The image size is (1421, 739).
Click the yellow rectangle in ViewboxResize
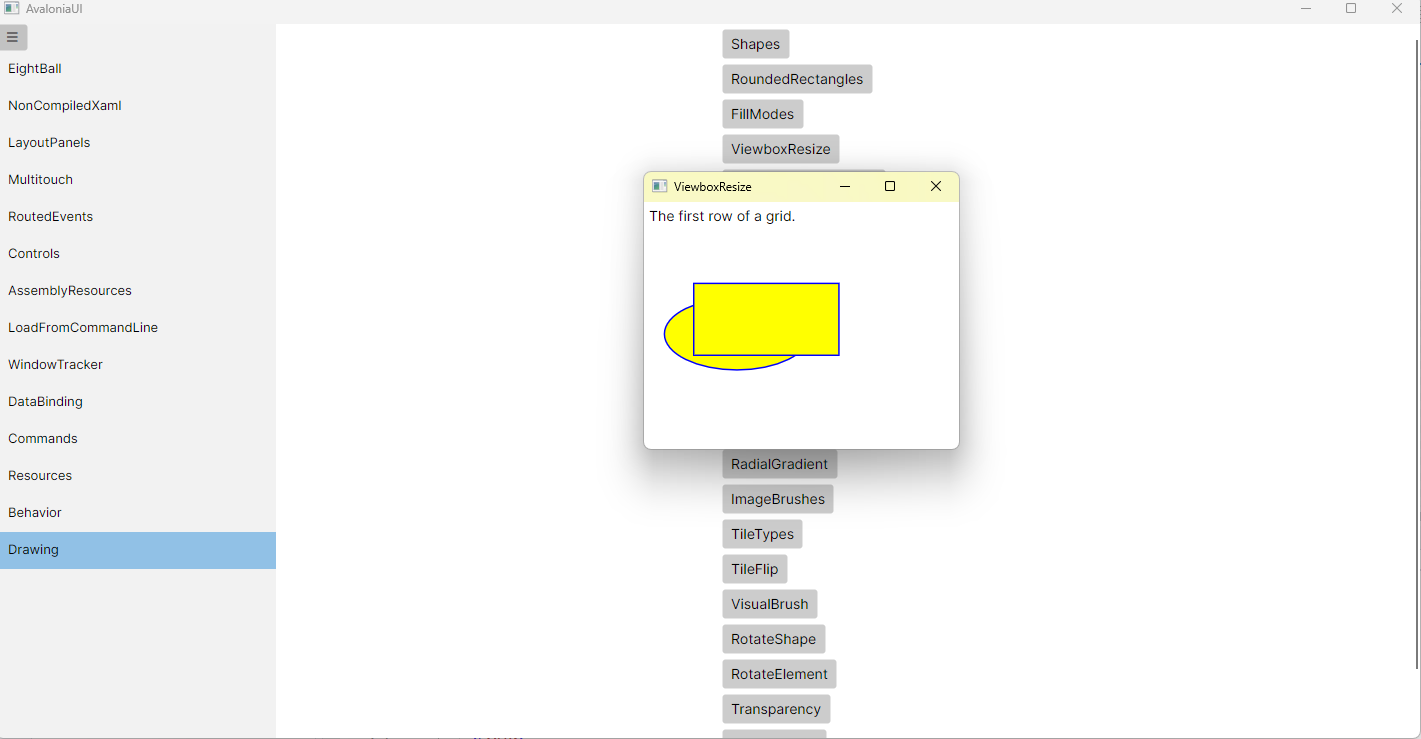coord(766,319)
